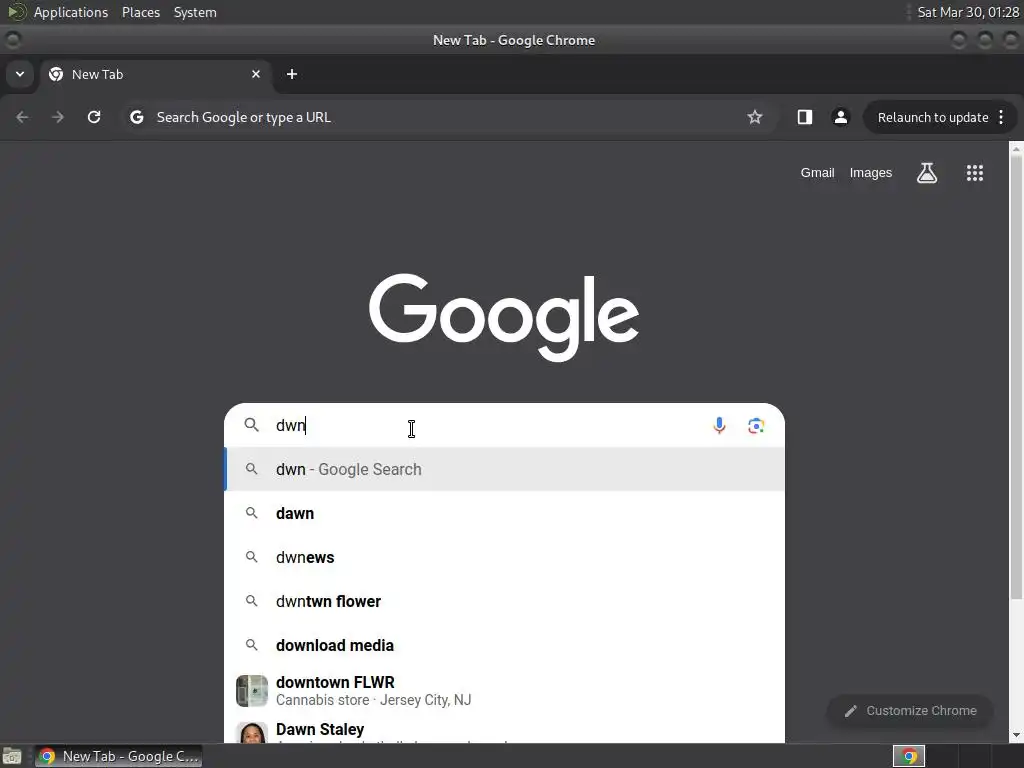
Task: Click the back navigation arrow
Action: [x=22, y=117]
